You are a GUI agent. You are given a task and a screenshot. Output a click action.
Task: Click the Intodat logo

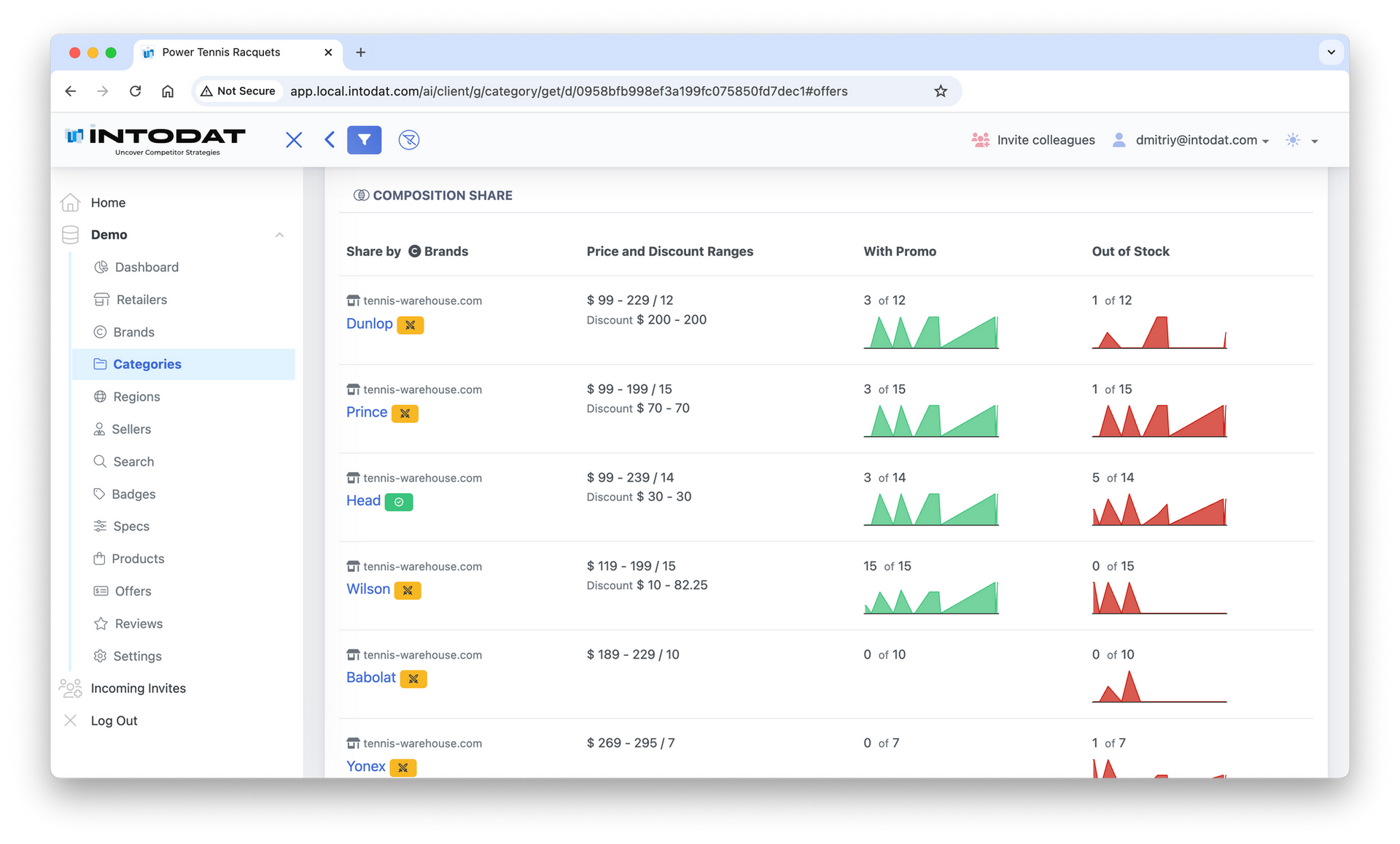pyautogui.click(x=155, y=140)
